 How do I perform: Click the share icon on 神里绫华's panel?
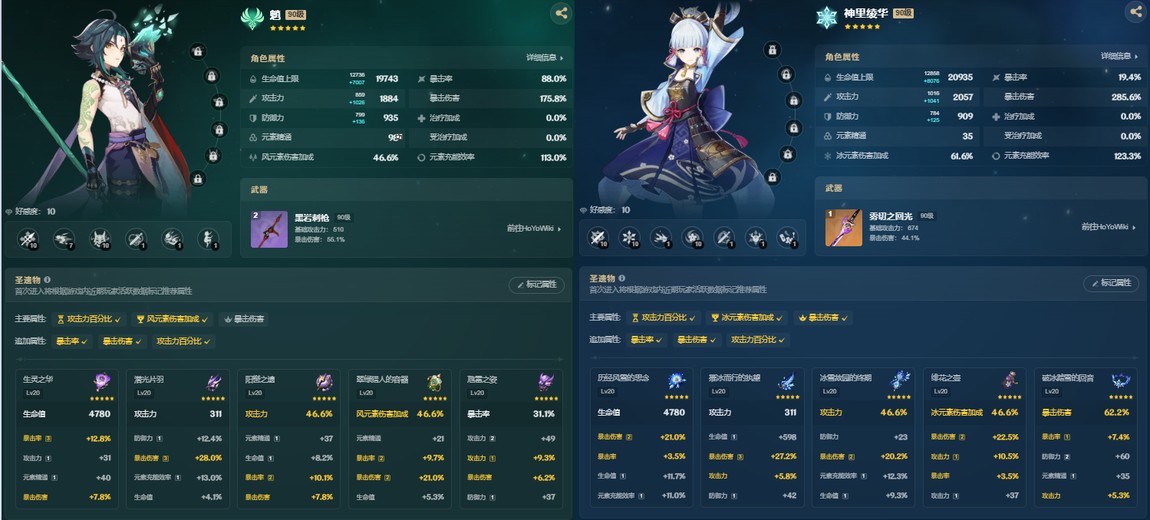click(x=1135, y=12)
